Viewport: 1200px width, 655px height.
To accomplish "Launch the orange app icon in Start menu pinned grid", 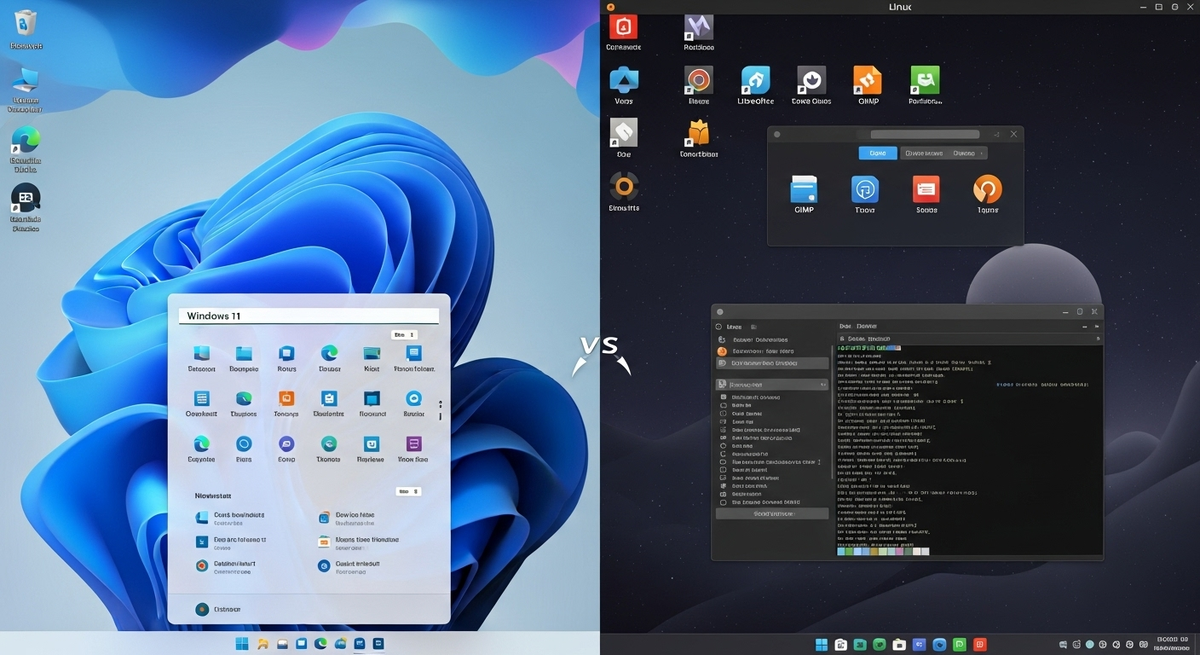I will tap(287, 398).
